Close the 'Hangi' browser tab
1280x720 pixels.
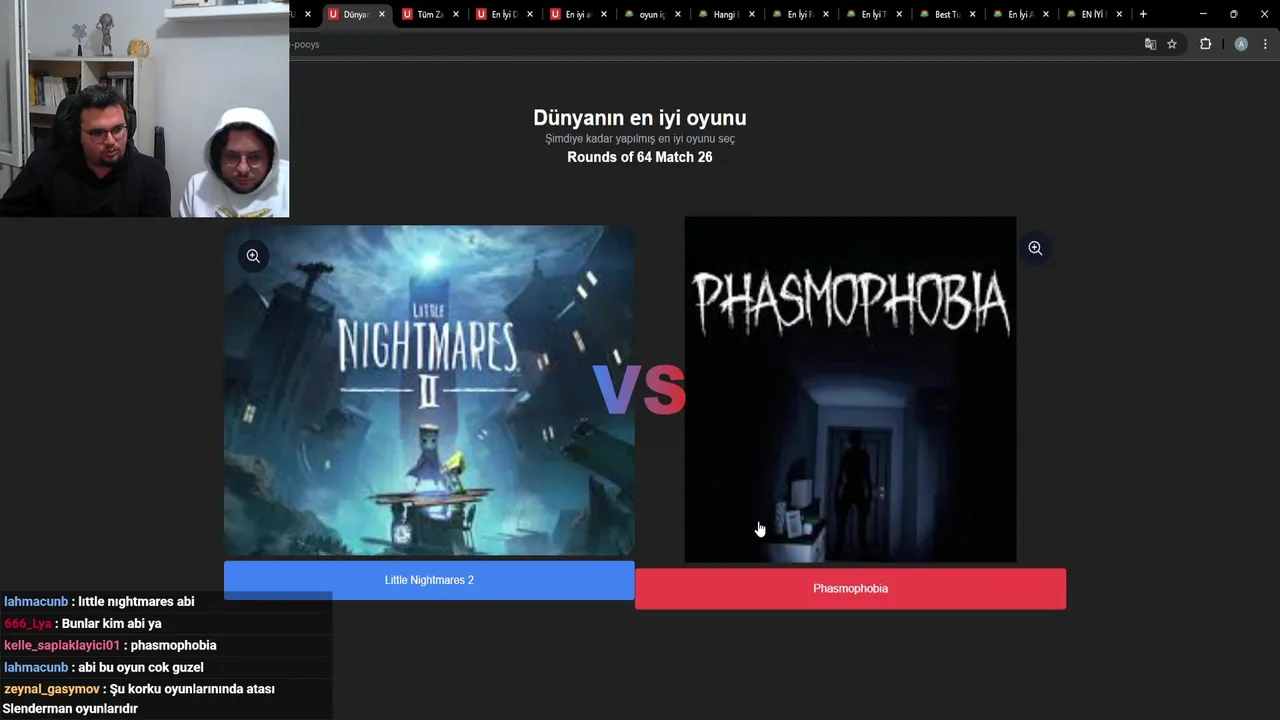(x=752, y=14)
